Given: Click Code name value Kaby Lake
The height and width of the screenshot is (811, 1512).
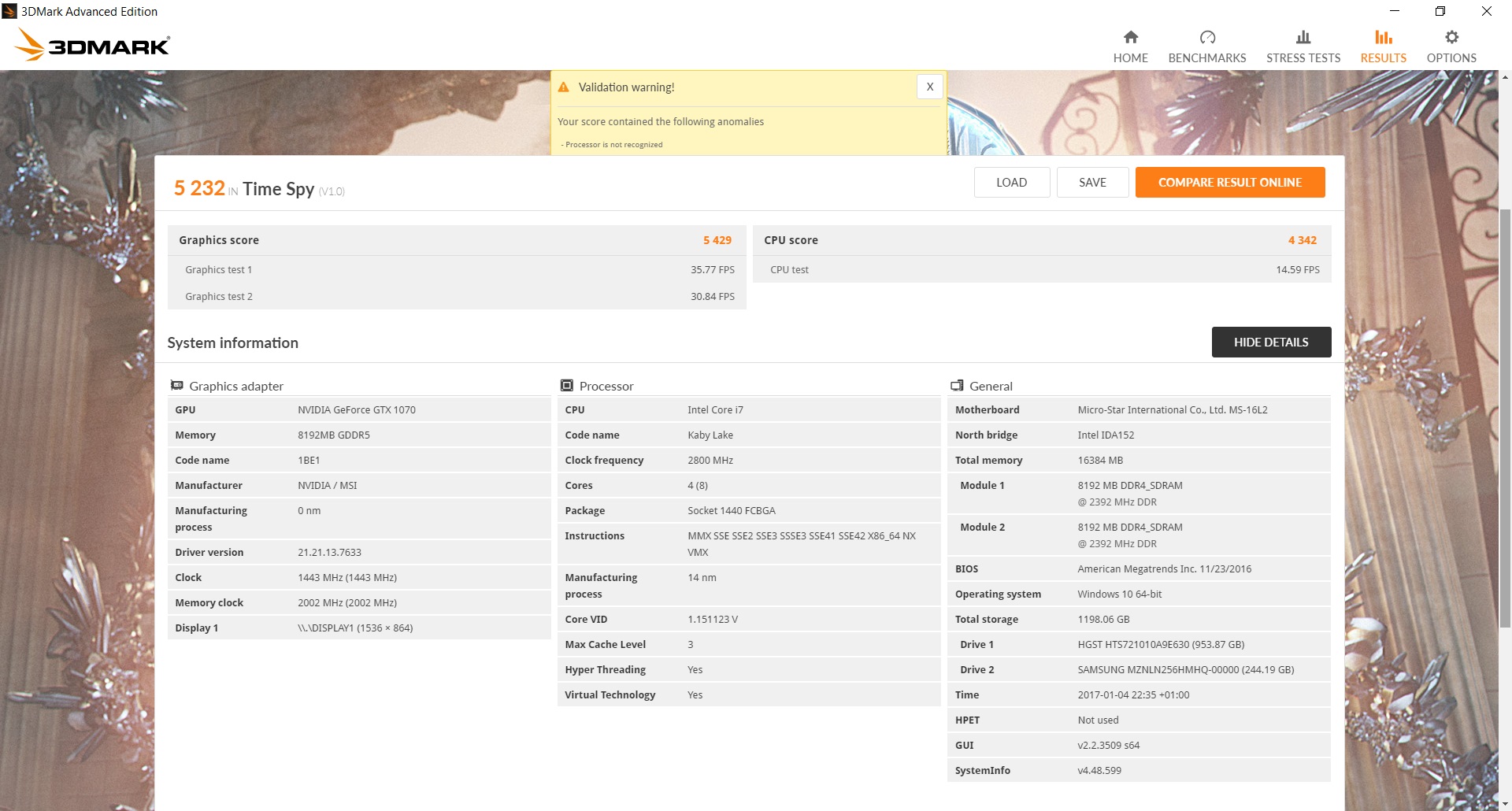Looking at the screenshot, I should click(710, 435).
